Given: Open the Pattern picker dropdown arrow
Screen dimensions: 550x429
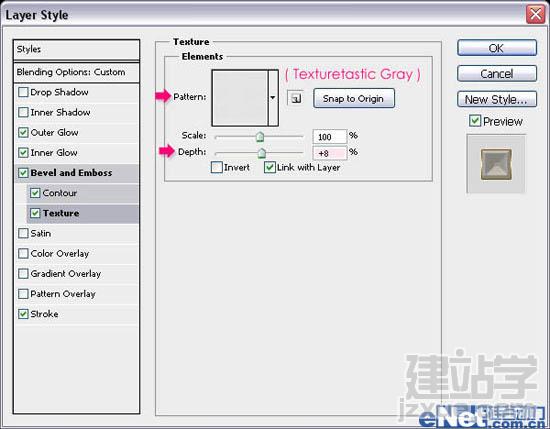Looking at the screenshot, I should (273, 98).
